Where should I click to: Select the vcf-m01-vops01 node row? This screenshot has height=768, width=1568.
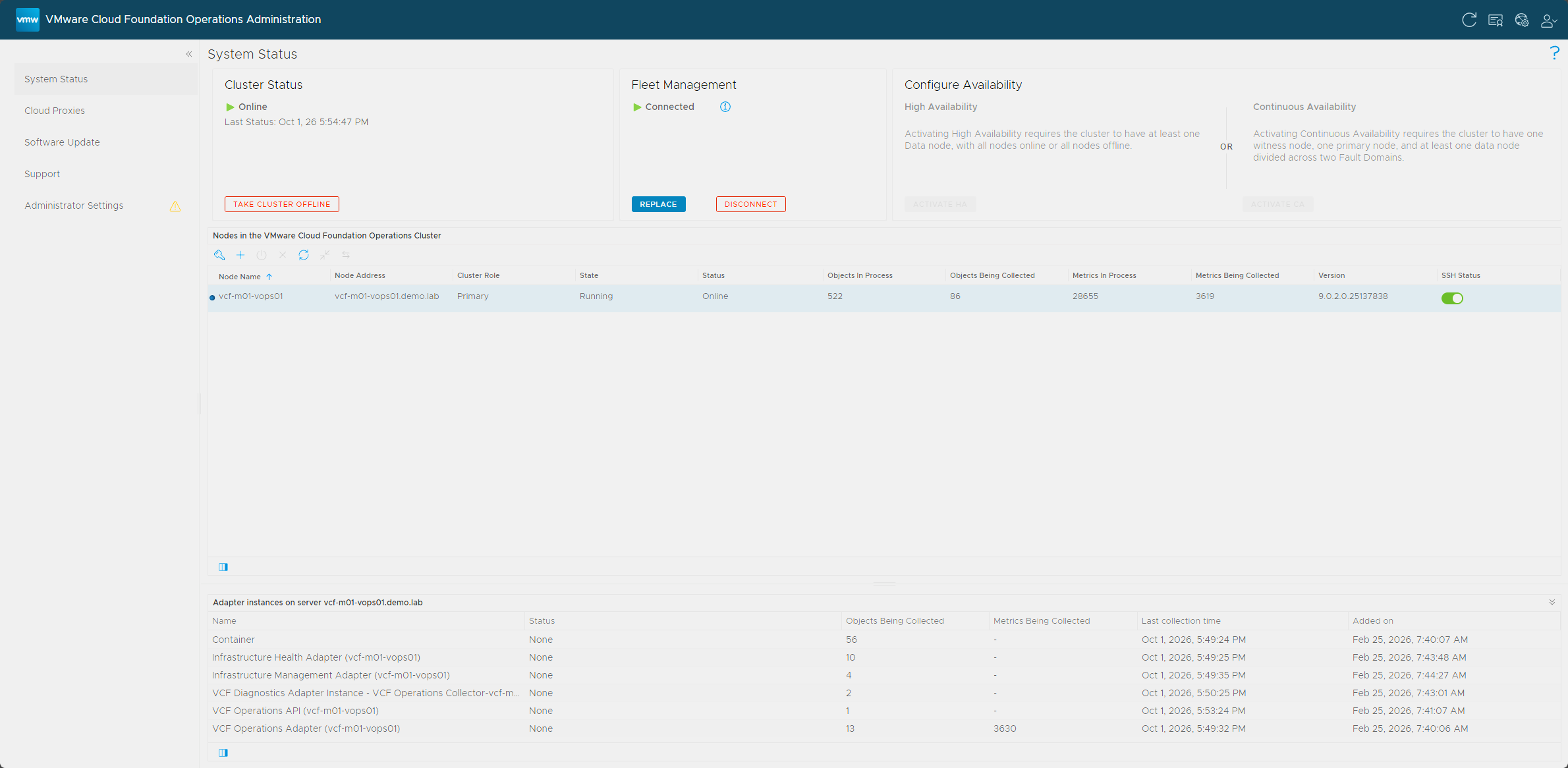[x=884, y=298]
